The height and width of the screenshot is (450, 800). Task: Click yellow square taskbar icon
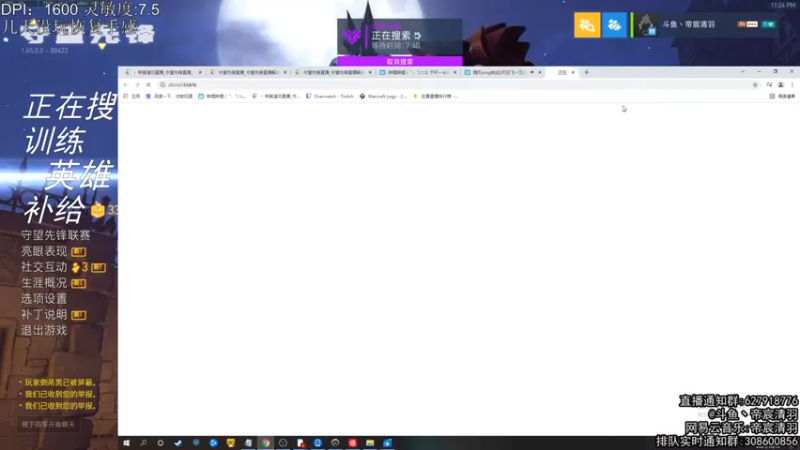pyautogui.click(x=231, y=443)
